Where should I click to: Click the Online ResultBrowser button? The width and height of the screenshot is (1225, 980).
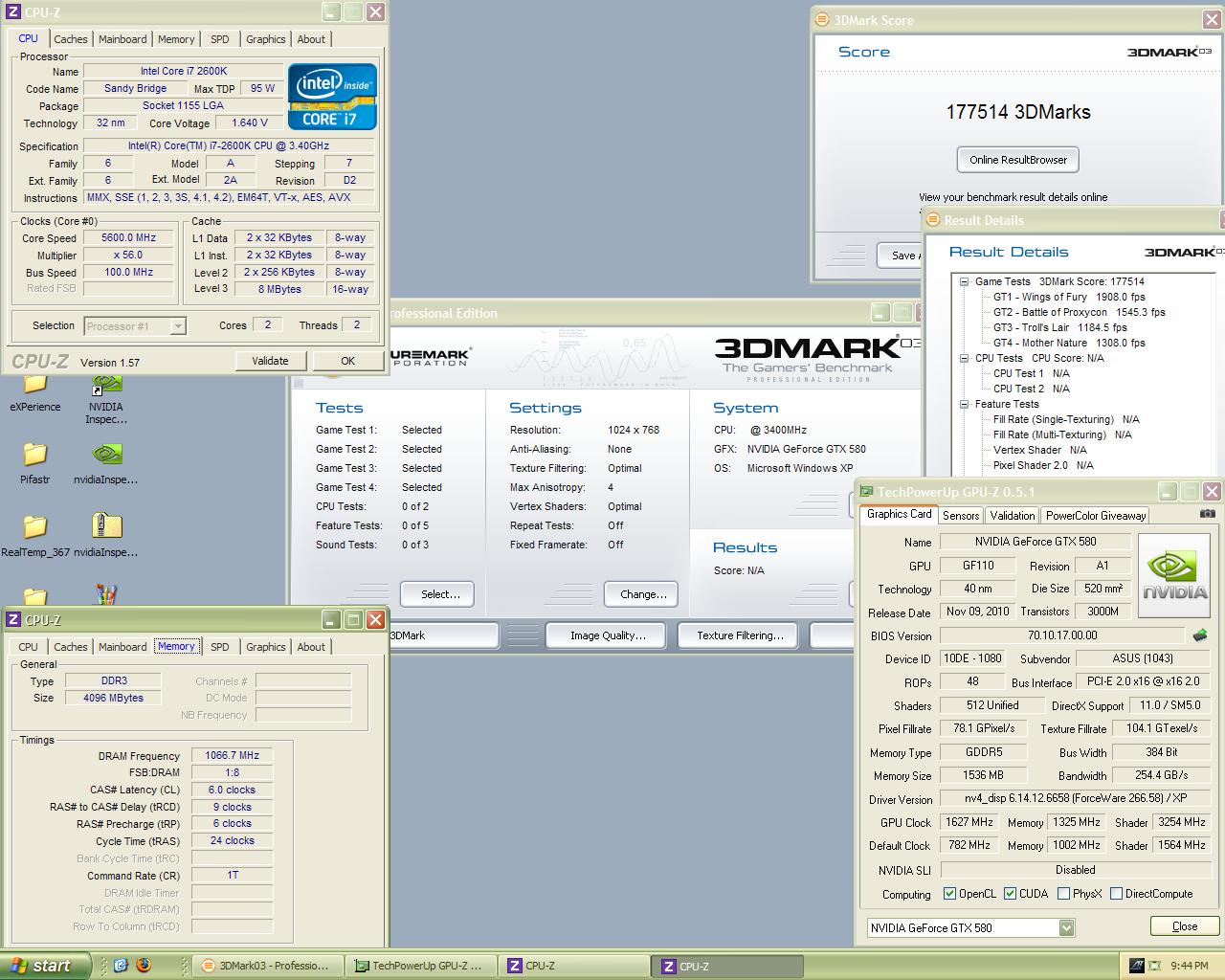point(1017,160)
